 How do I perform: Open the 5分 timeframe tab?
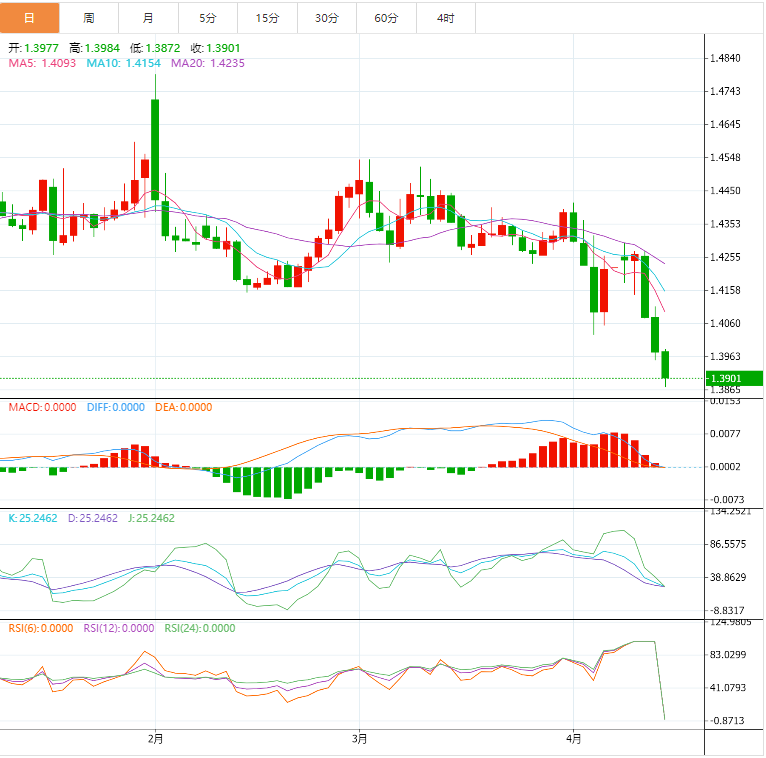[x=208, y=18]
